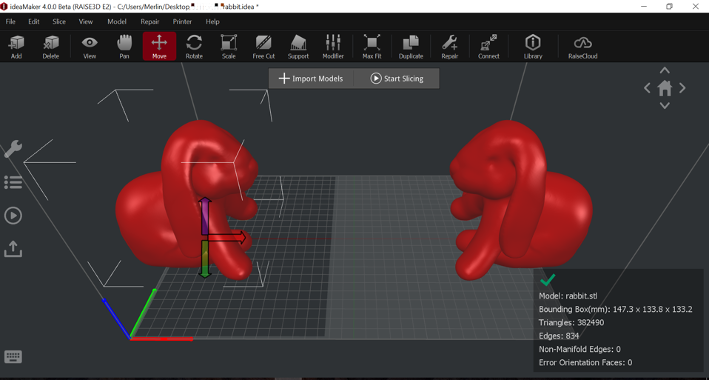The width and height of the screenshot is (710, 381).
Task: Click the Repair wrench toolbar icon
Action: pos(450,47)
